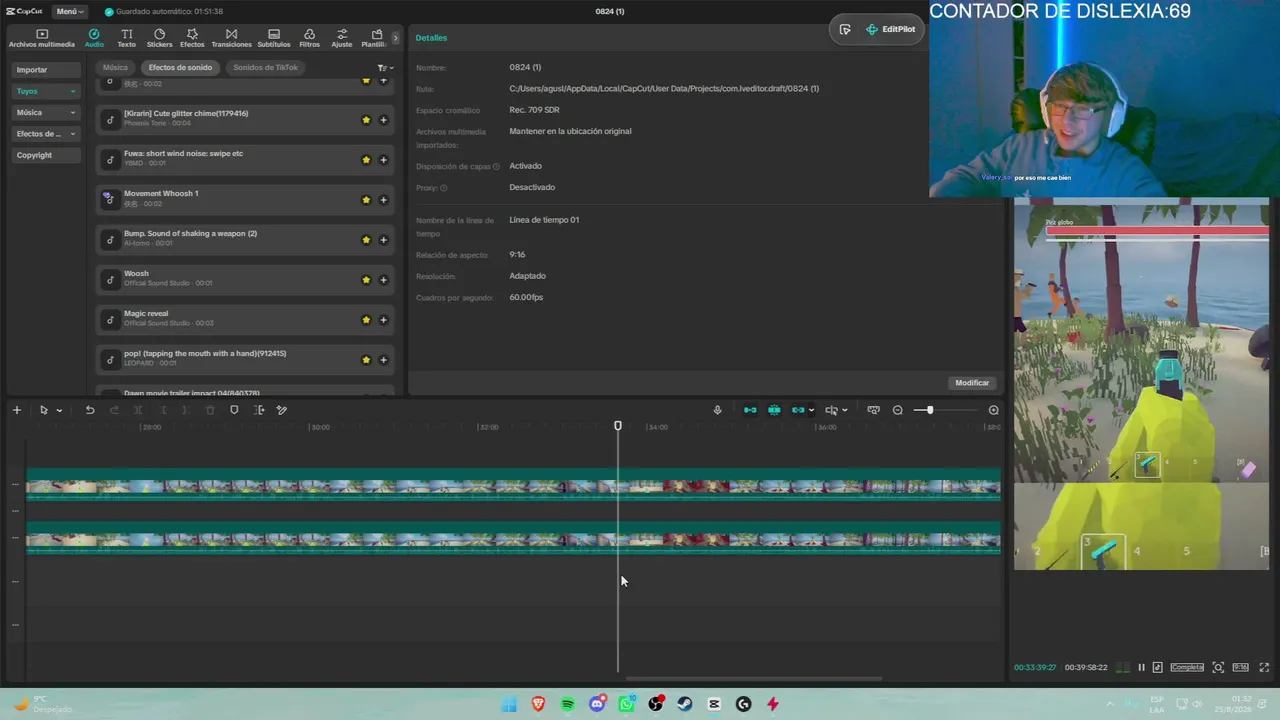This screenshot has height=720, width=1280.
Task: Open the Filtros tab
Action: point(309,38)
